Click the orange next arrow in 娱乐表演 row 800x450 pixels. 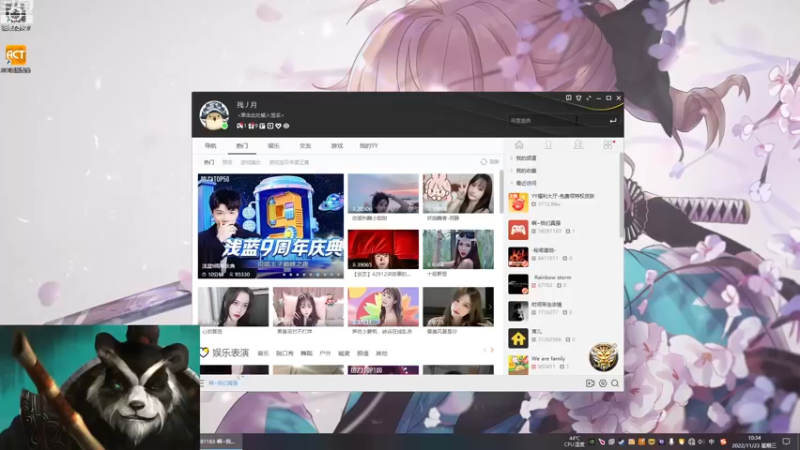[x=492, y=350]
